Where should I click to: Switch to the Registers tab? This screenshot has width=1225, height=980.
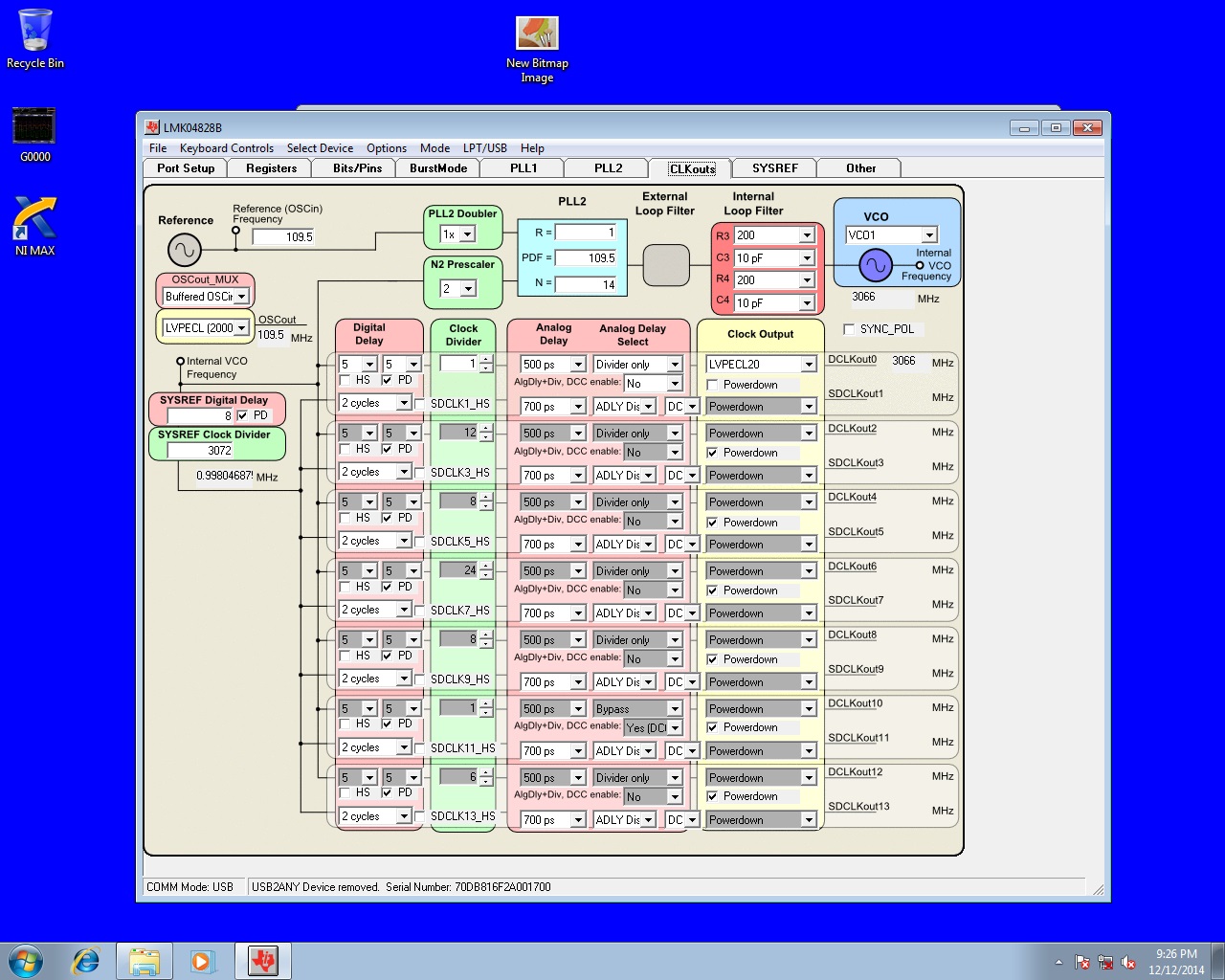click(x=272, y=168)
